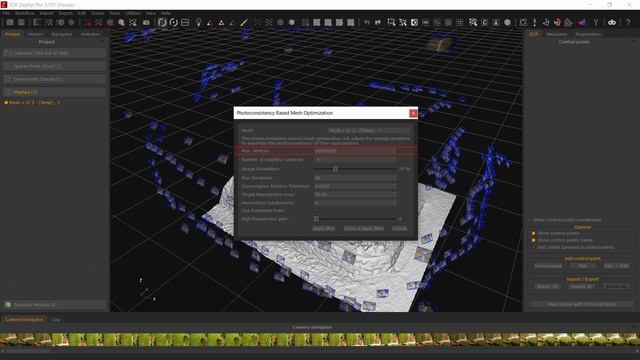Expand the Textured Meshes section
Screen dimensions: 640x360
(54, 305)
